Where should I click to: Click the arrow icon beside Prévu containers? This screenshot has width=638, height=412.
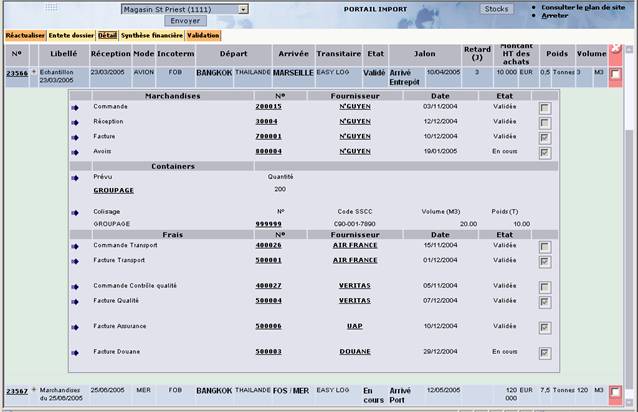[75, 178]
